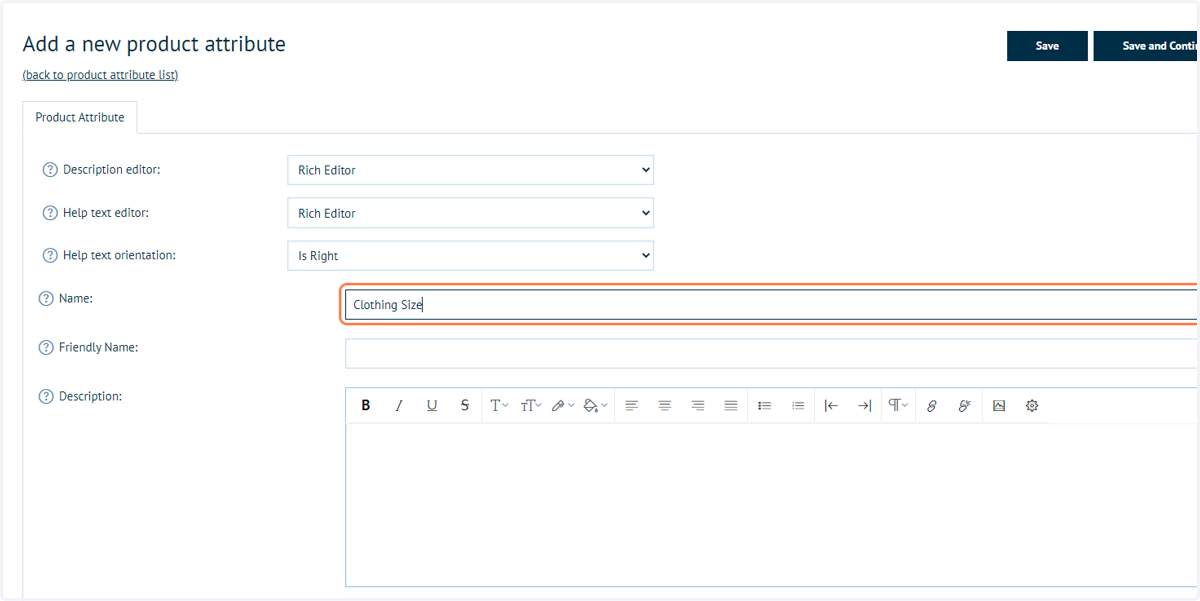Justify text in editor
This screenshot has height=601, width=1200.
tap(731, 406)
